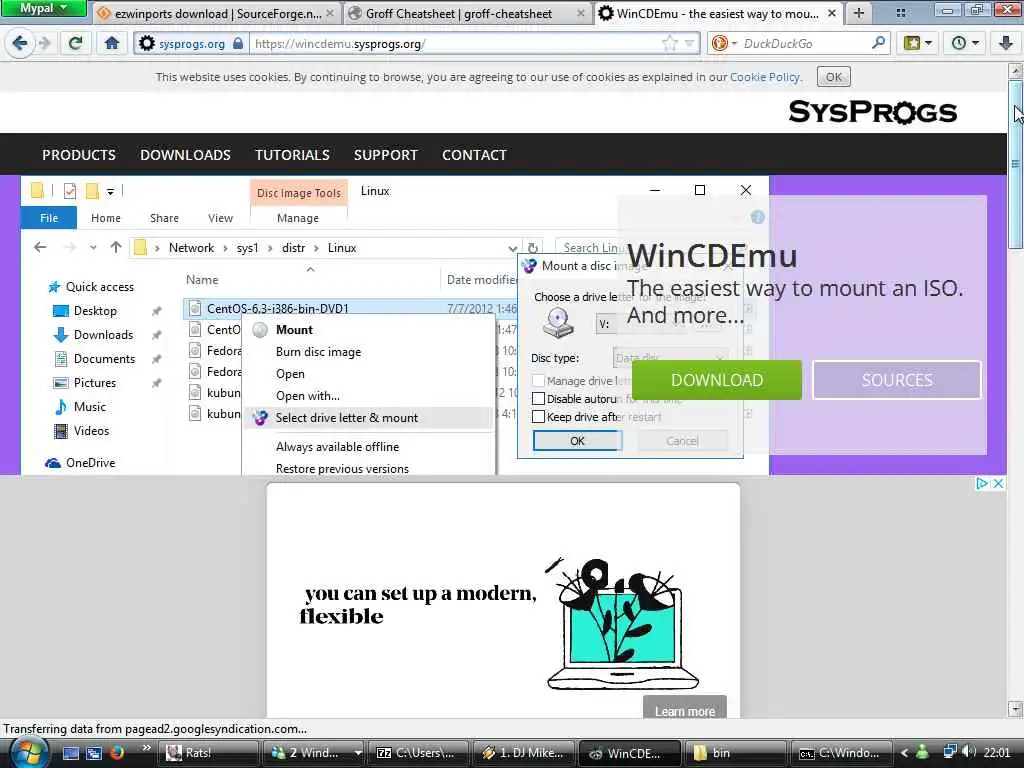Open the Cookie Policy link
This screenshot has width=1024, height=768.
pos(764,77)
